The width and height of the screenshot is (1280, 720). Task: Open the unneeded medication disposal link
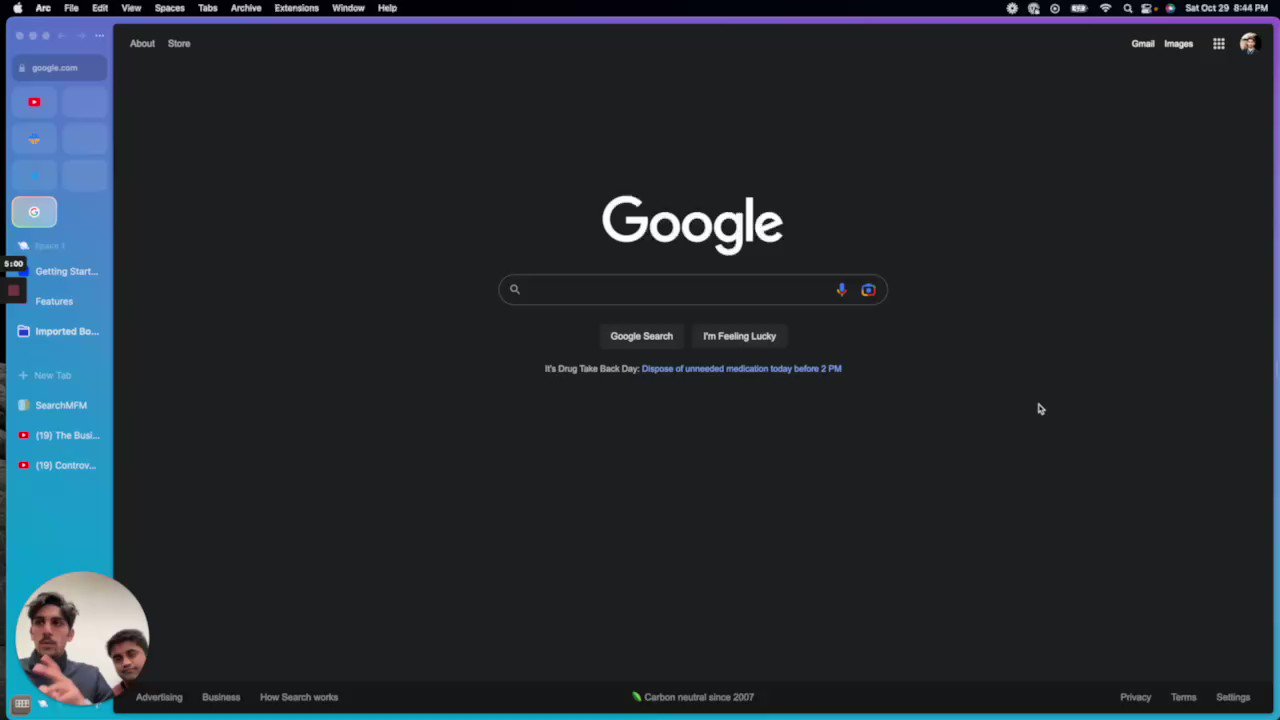[741, 369]
